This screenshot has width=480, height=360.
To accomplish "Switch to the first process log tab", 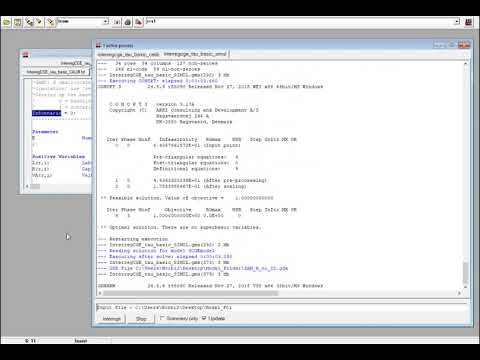I will click(128, 54).
